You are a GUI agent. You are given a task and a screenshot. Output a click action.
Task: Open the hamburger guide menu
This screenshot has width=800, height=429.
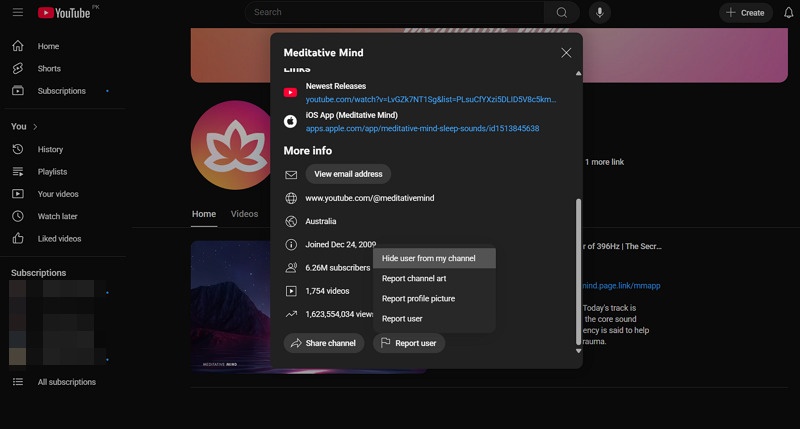[x=18, y=12]
